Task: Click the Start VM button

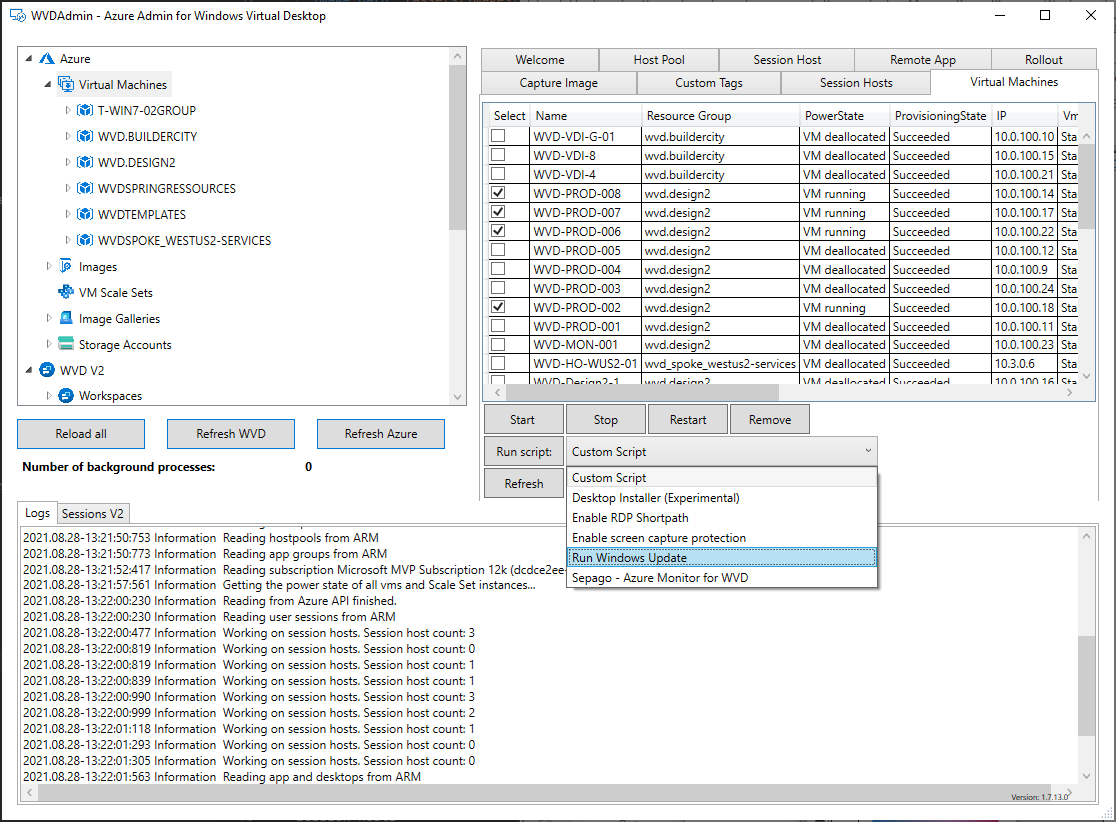Action: point(523,419)
